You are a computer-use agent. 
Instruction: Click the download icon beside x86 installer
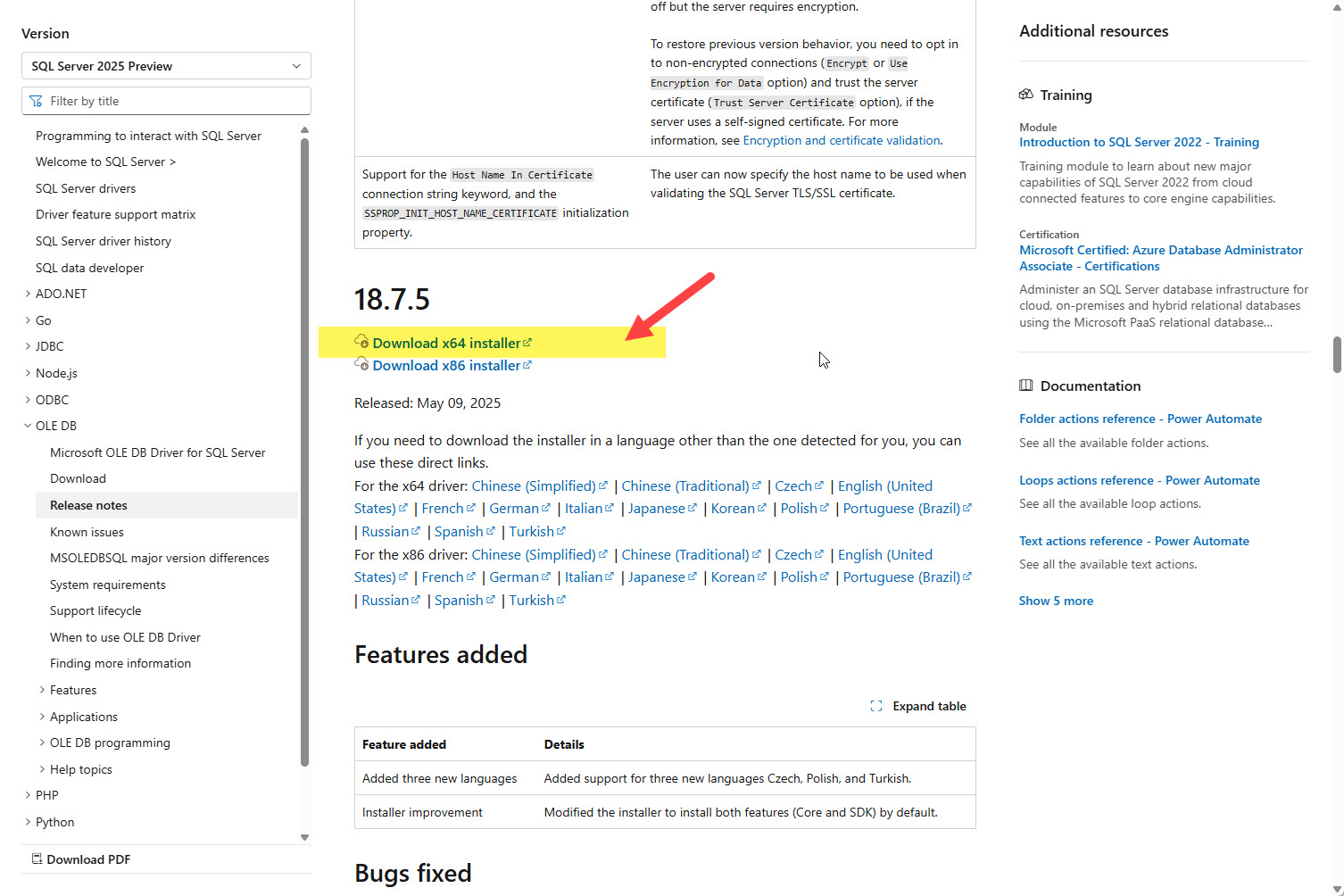click(x=361, y=364)
